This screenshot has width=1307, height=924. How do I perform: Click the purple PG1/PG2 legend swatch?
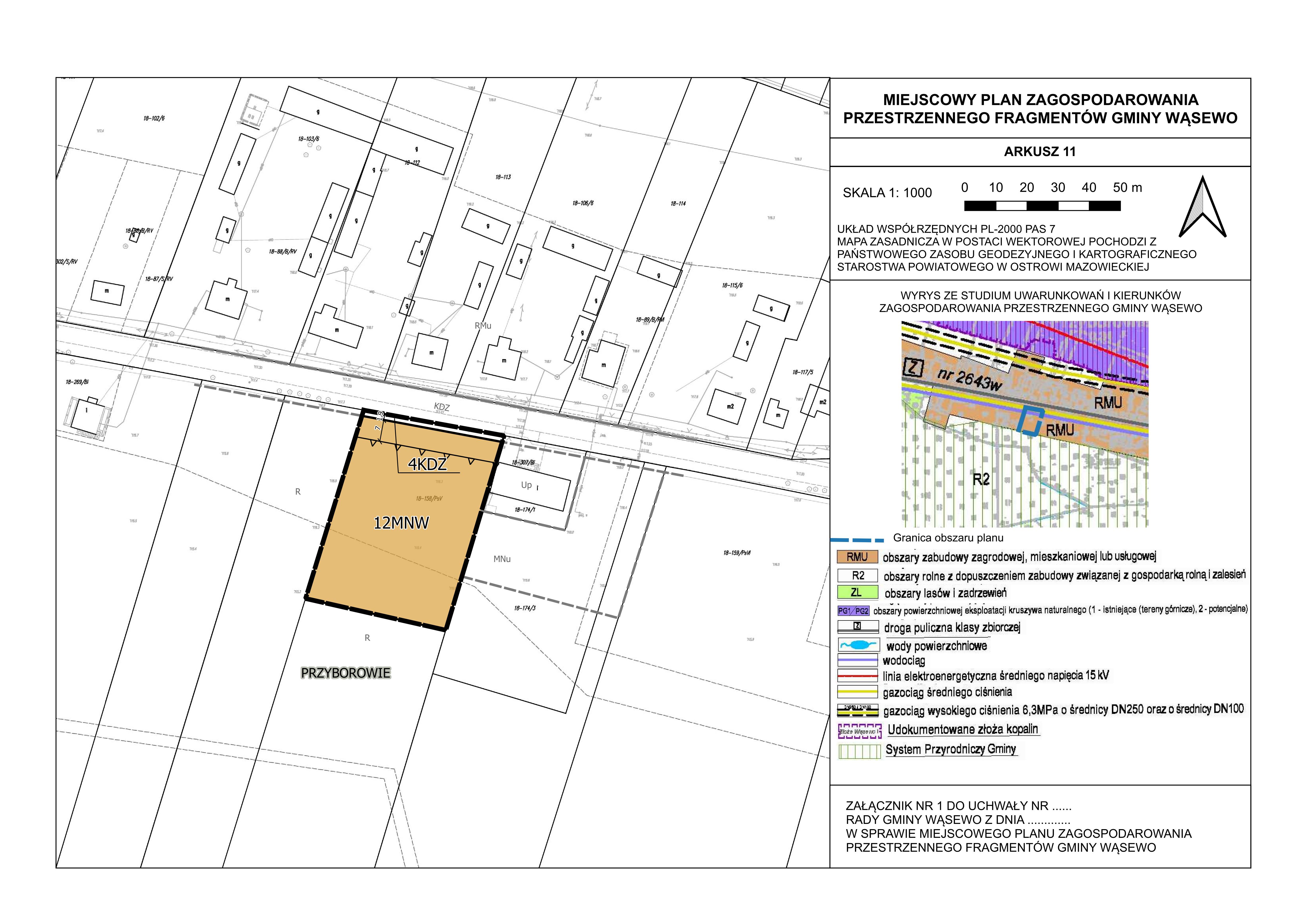point(853,611)
